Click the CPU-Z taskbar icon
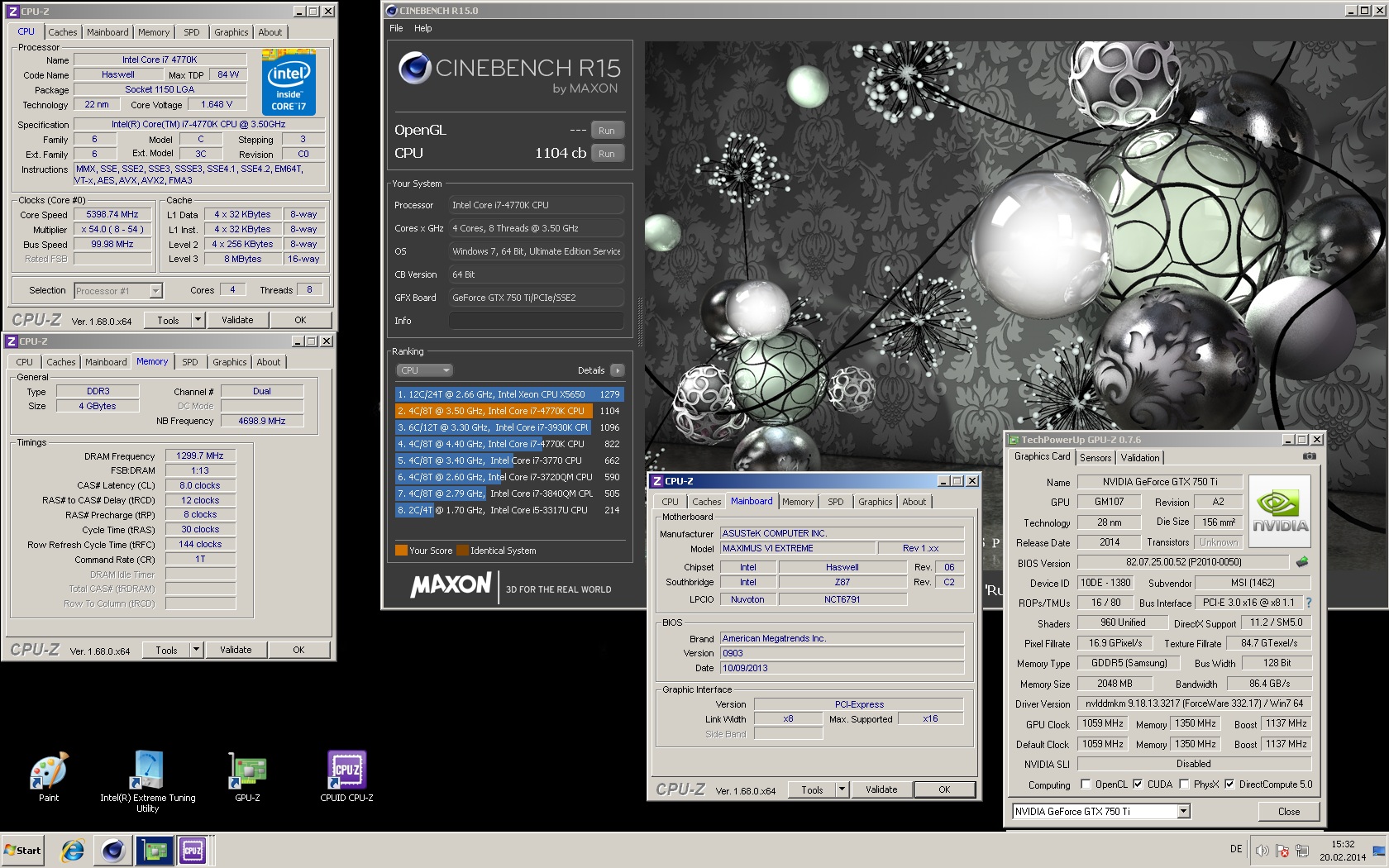Viewport: 1389px width, 868px height. (x=193, y=850)
